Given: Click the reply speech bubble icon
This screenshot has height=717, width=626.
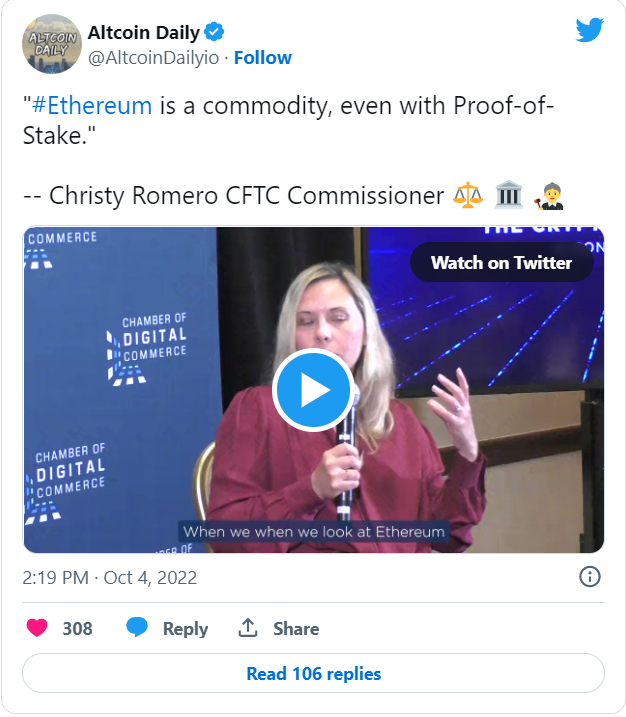Looking at the screenshot, I should click(137, 627).
